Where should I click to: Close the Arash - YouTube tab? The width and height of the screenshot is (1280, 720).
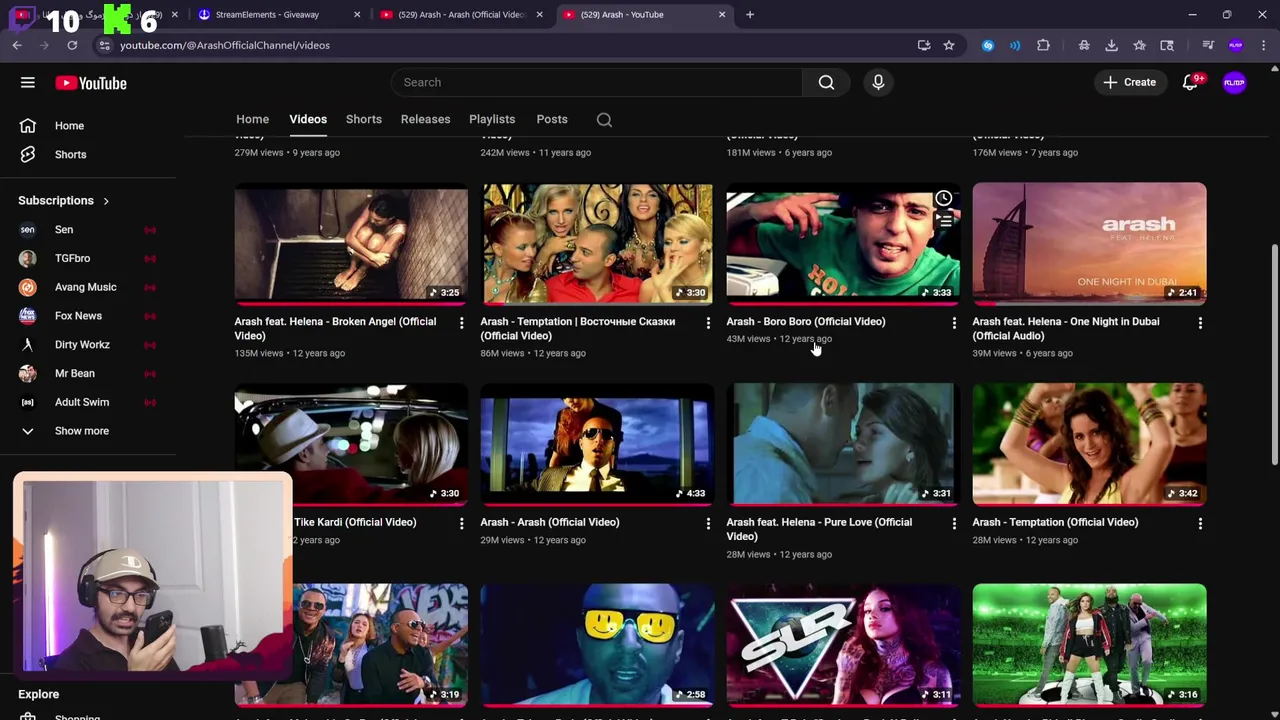722,15
